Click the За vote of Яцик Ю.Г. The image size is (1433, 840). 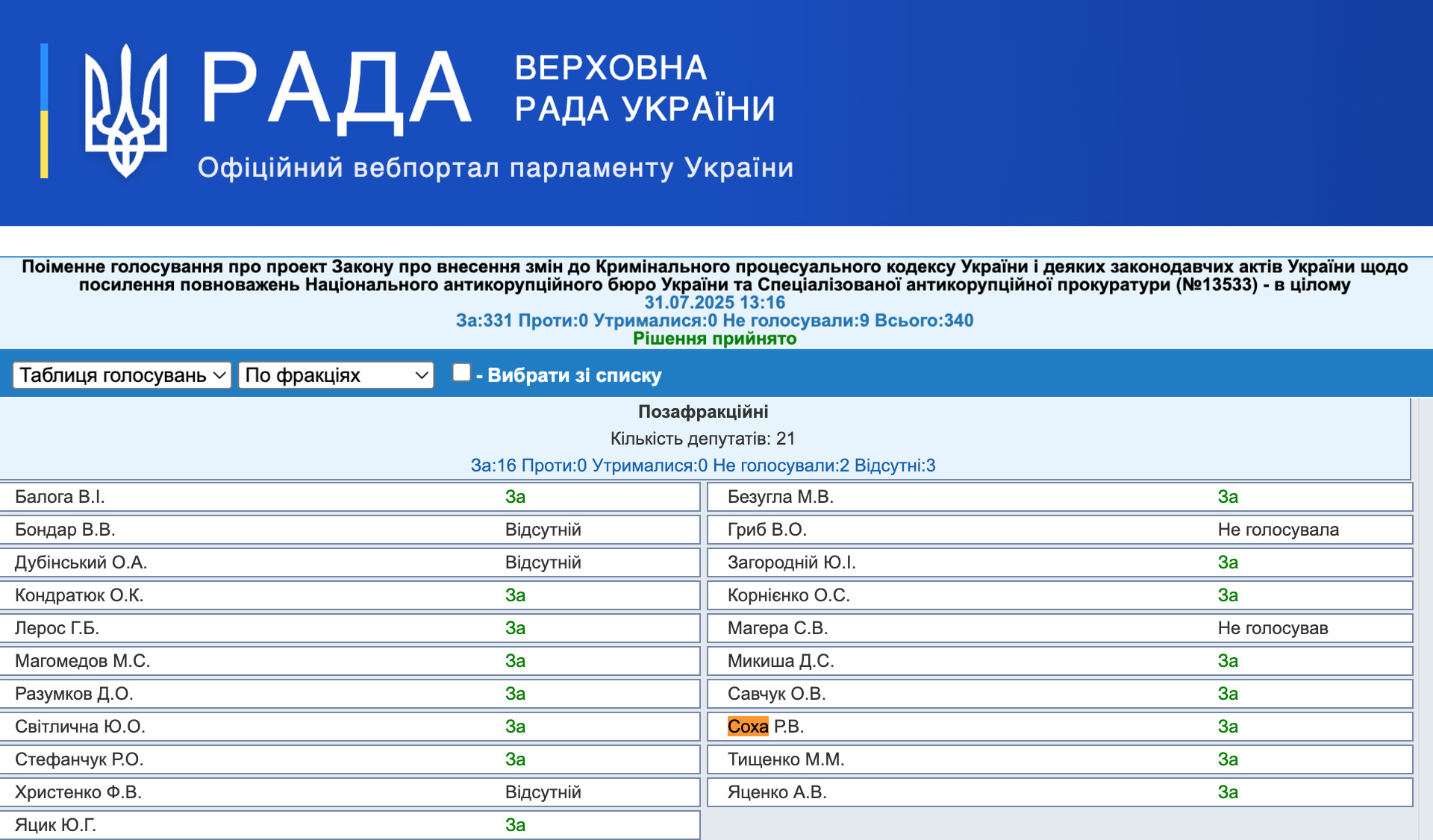516,825
